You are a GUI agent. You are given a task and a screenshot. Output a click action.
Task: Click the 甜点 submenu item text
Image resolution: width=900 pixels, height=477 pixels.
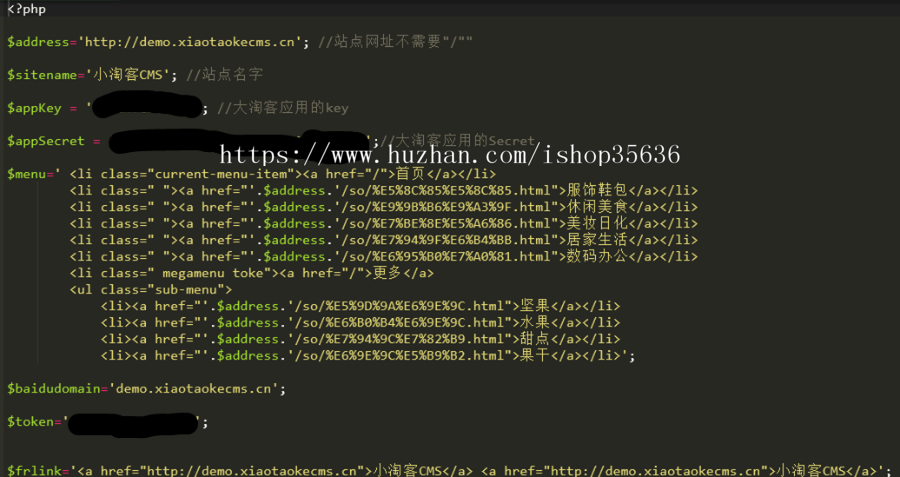(x=534, y=340)
